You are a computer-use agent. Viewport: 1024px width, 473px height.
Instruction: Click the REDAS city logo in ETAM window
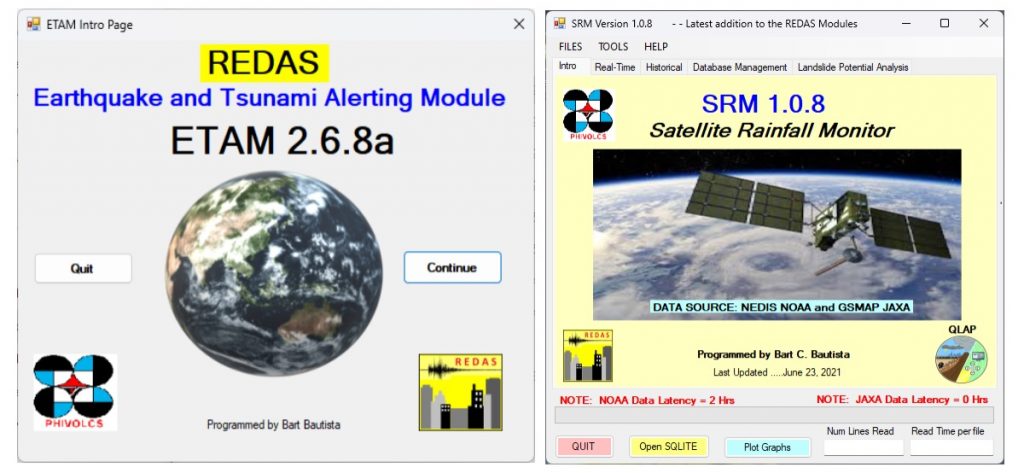tap(460, 392)
